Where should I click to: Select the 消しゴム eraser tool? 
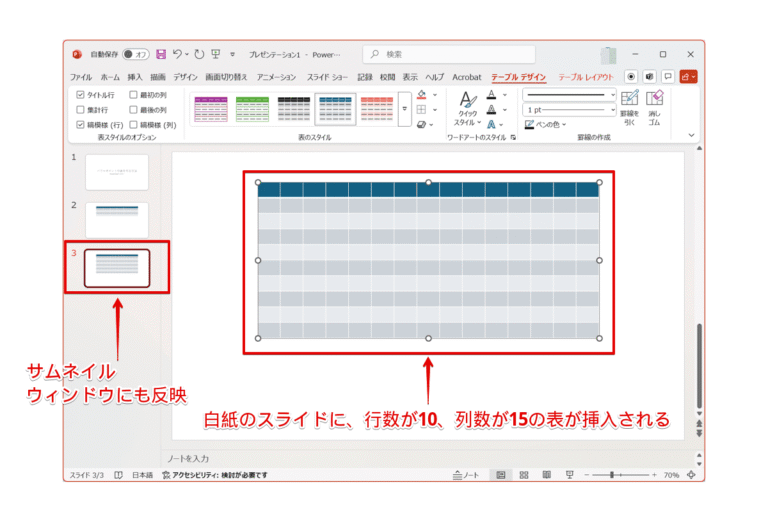[654, 108]
